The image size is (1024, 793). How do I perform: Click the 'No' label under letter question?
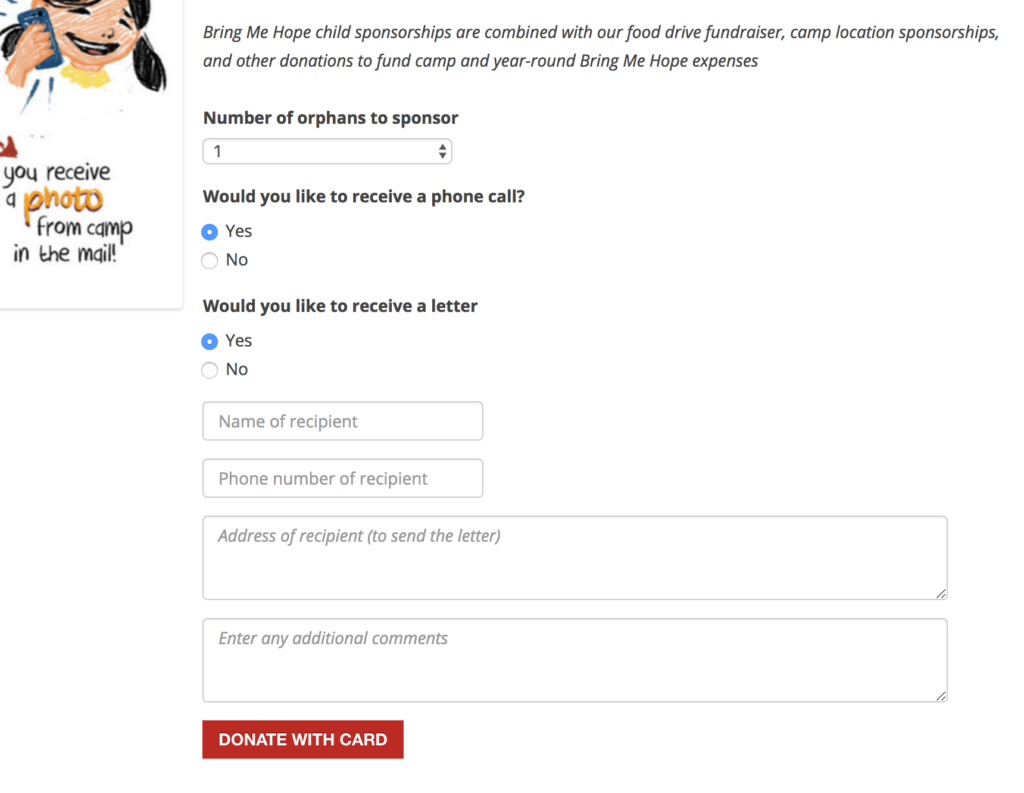pyautogui.click(x=236, y=370)
